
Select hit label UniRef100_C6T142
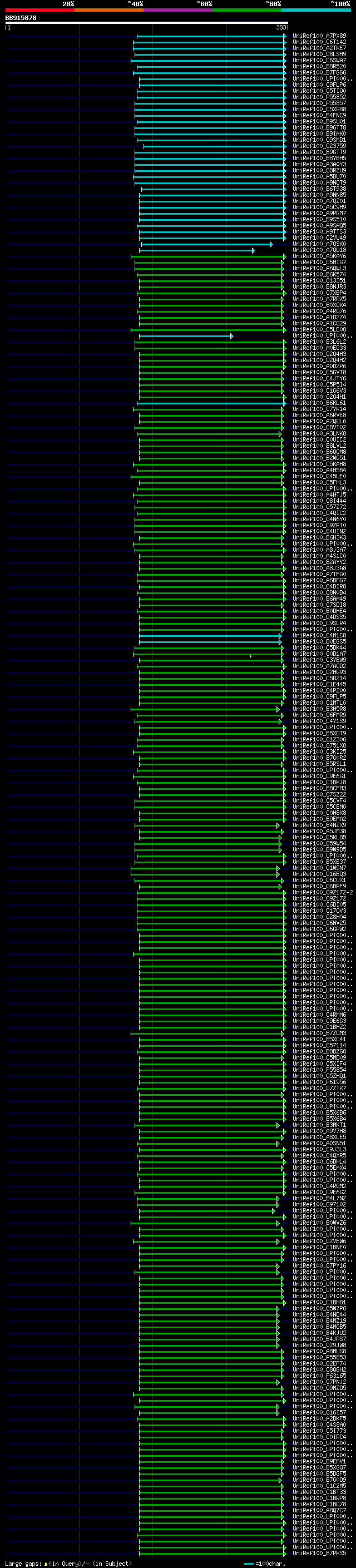pyautogui.click(x=319, y=42)
